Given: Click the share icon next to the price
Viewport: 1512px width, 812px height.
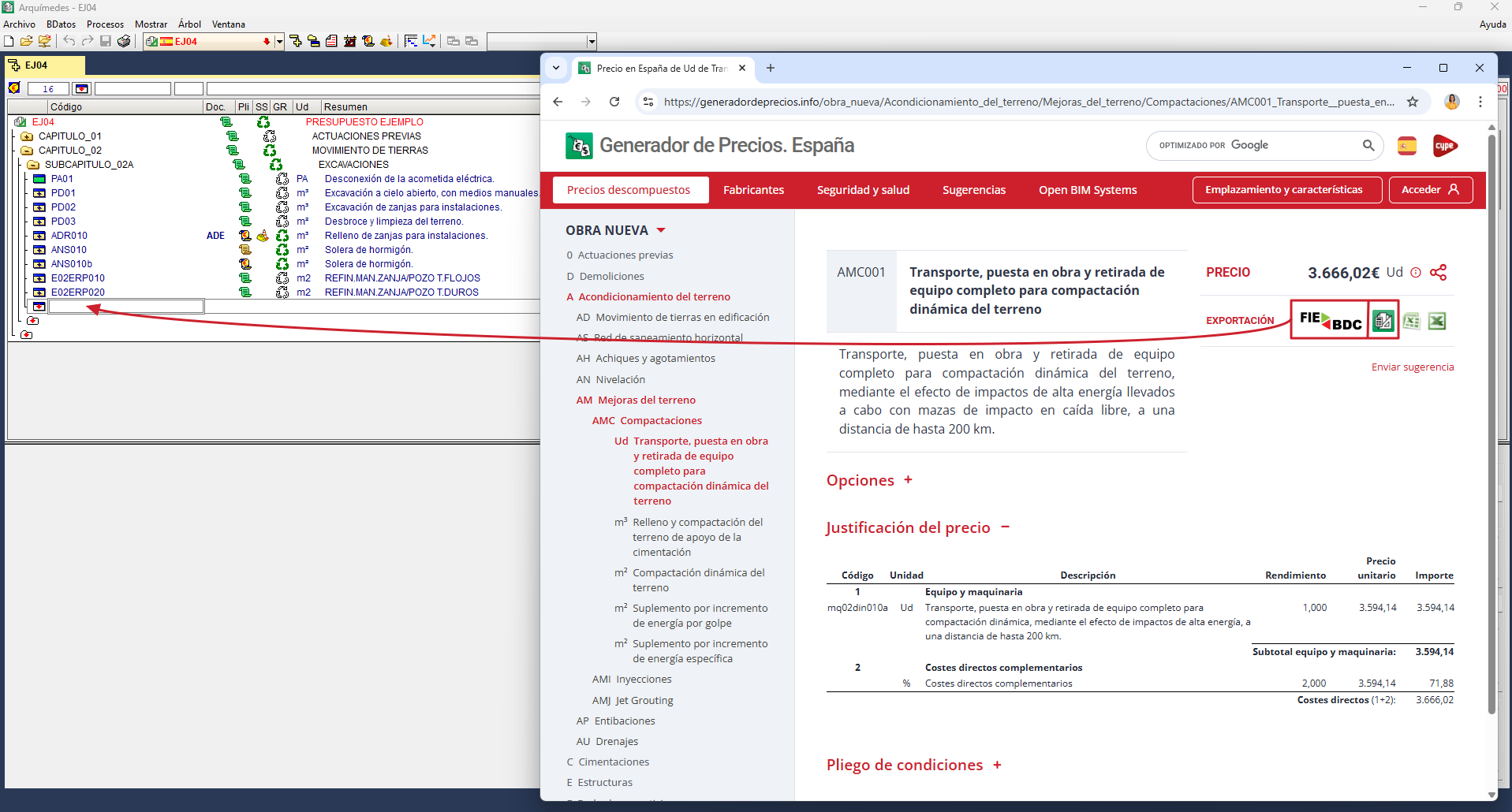Looking at the screenshot, I should point(1438,273).
